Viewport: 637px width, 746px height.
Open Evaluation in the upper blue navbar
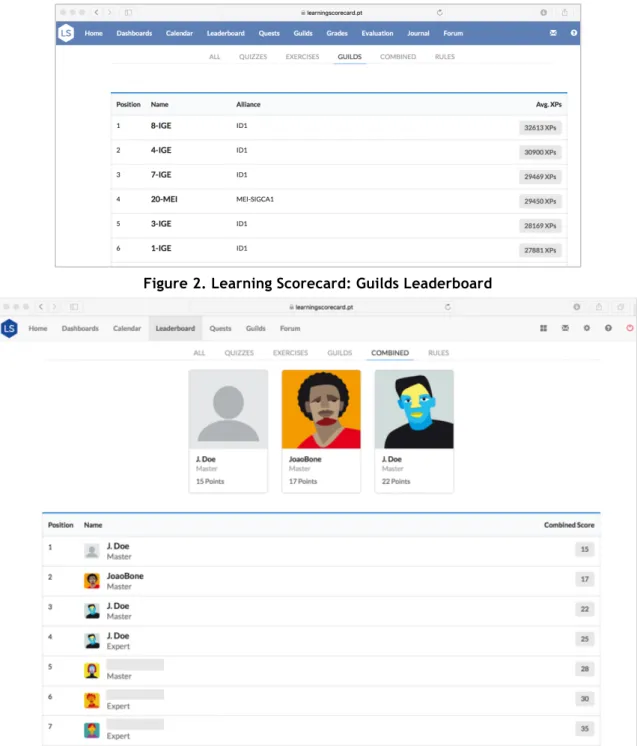coord(377,33)
